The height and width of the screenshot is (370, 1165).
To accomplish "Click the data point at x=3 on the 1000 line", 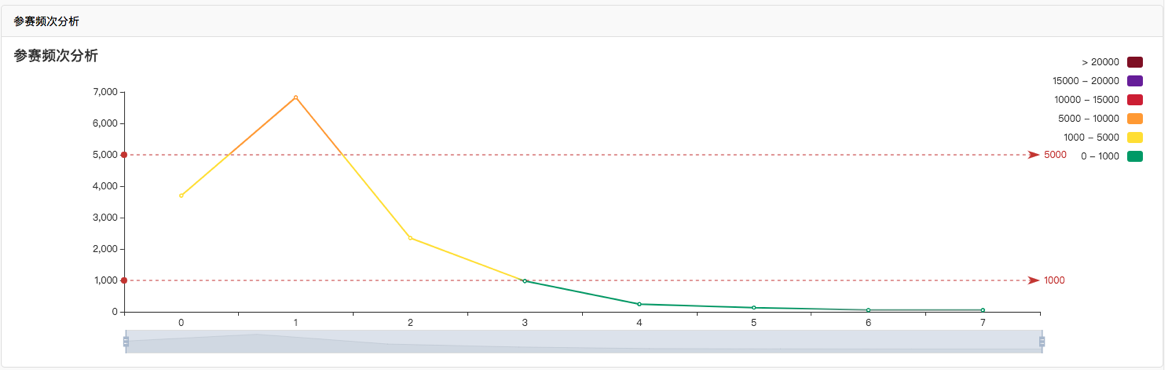I will (525, 281).
